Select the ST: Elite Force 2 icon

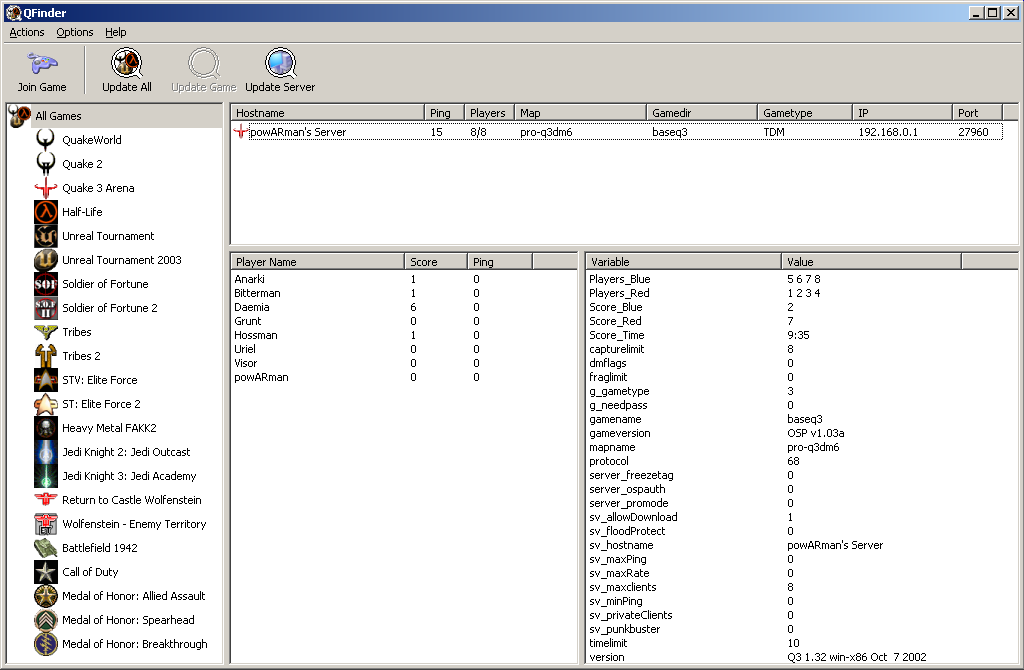46,404
